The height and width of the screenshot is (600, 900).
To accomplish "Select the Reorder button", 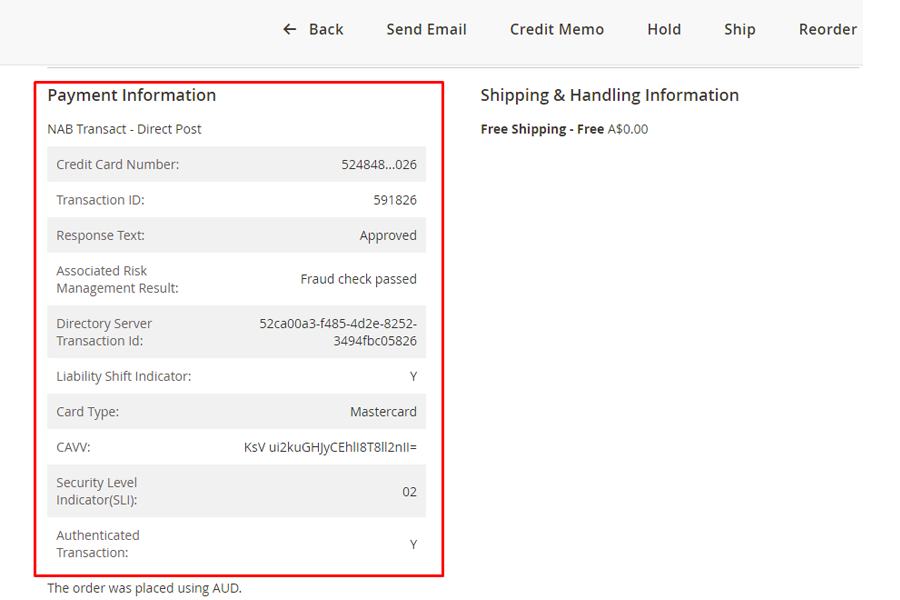I will point(827,29).
